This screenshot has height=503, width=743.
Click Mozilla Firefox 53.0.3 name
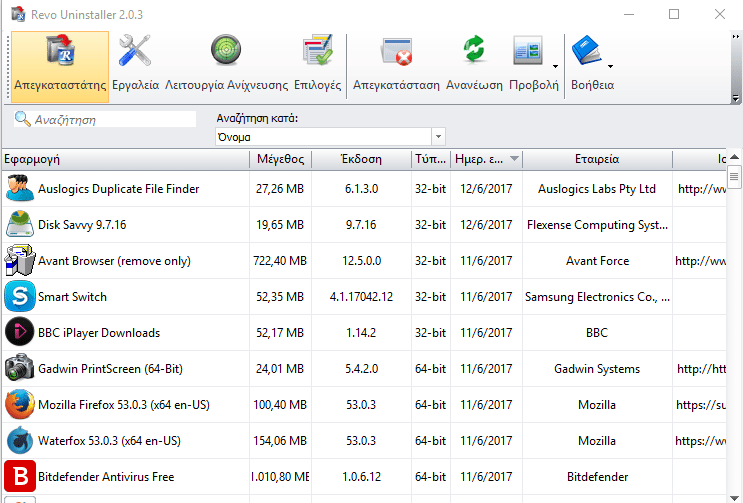click(x=124, y=405)
